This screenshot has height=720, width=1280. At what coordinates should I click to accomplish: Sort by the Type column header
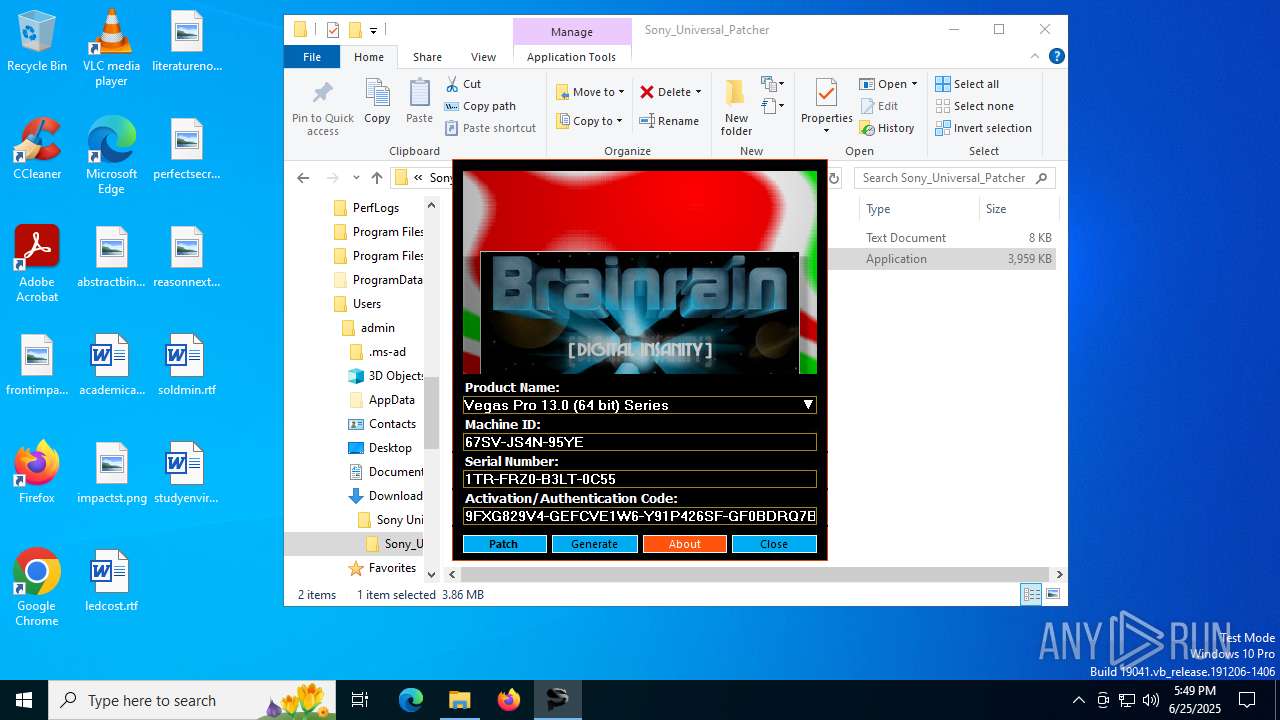coord(918,209)
